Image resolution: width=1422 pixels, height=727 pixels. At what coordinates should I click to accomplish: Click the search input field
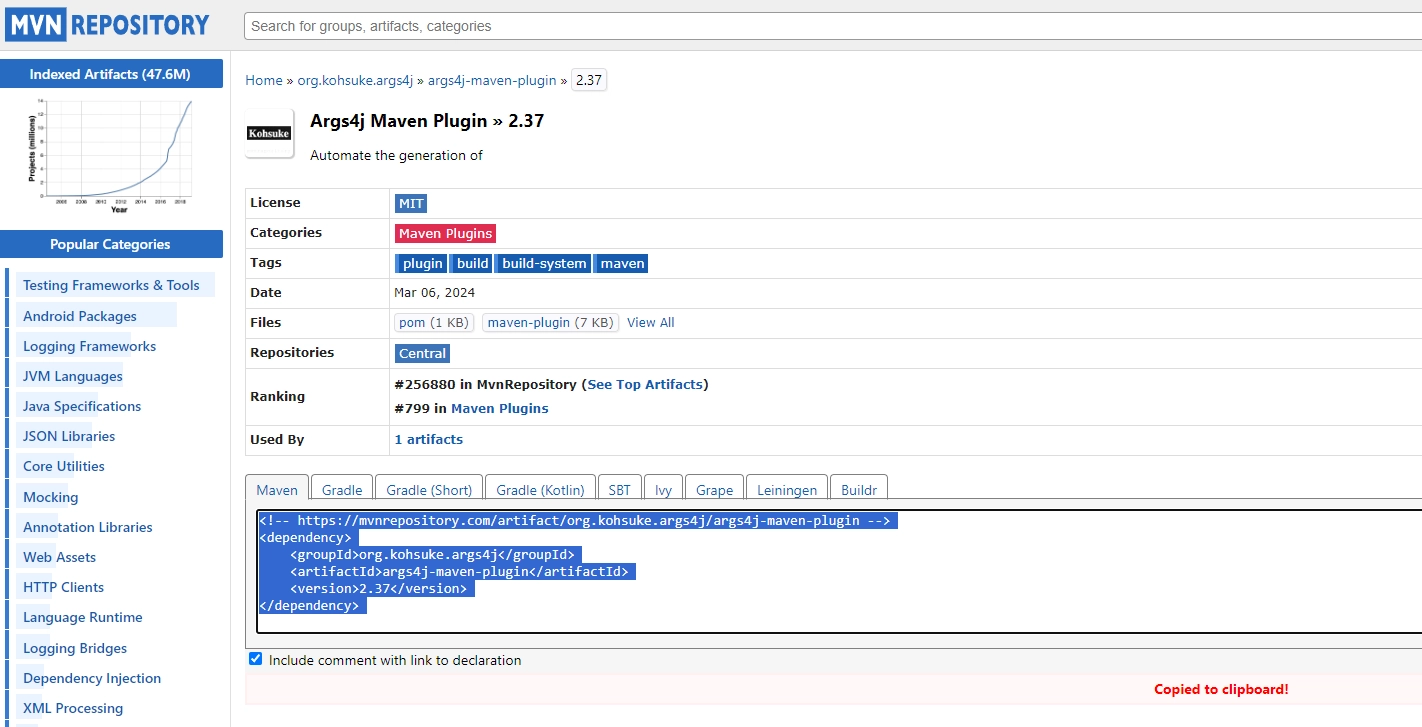[x=700, y=26]
